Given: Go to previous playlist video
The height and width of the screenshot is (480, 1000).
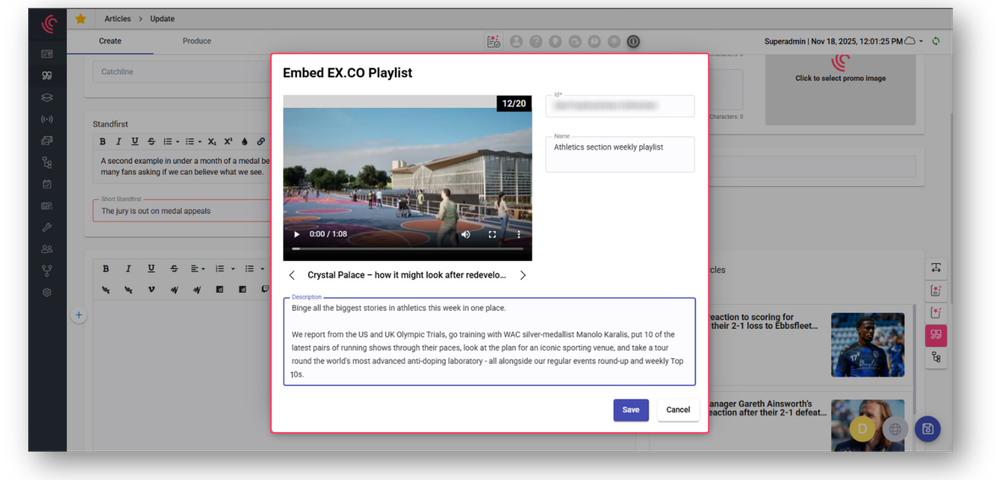Looking at the screenshot, I should 292,275.
